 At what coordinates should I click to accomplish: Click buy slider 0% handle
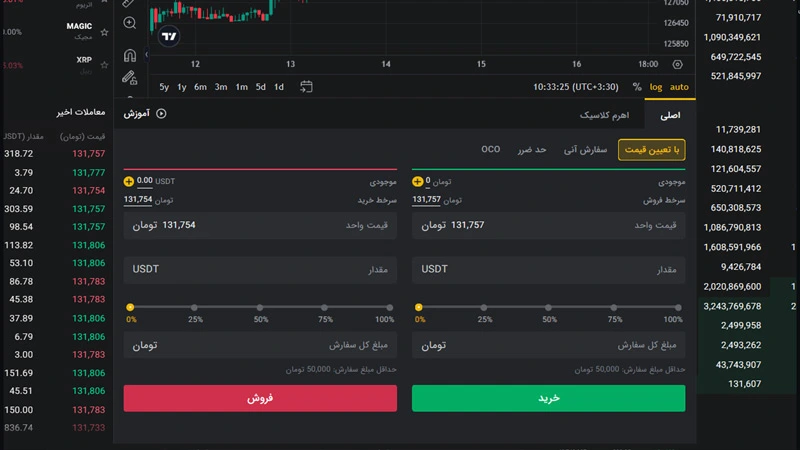pyautogui.click(x=419, y=307)
